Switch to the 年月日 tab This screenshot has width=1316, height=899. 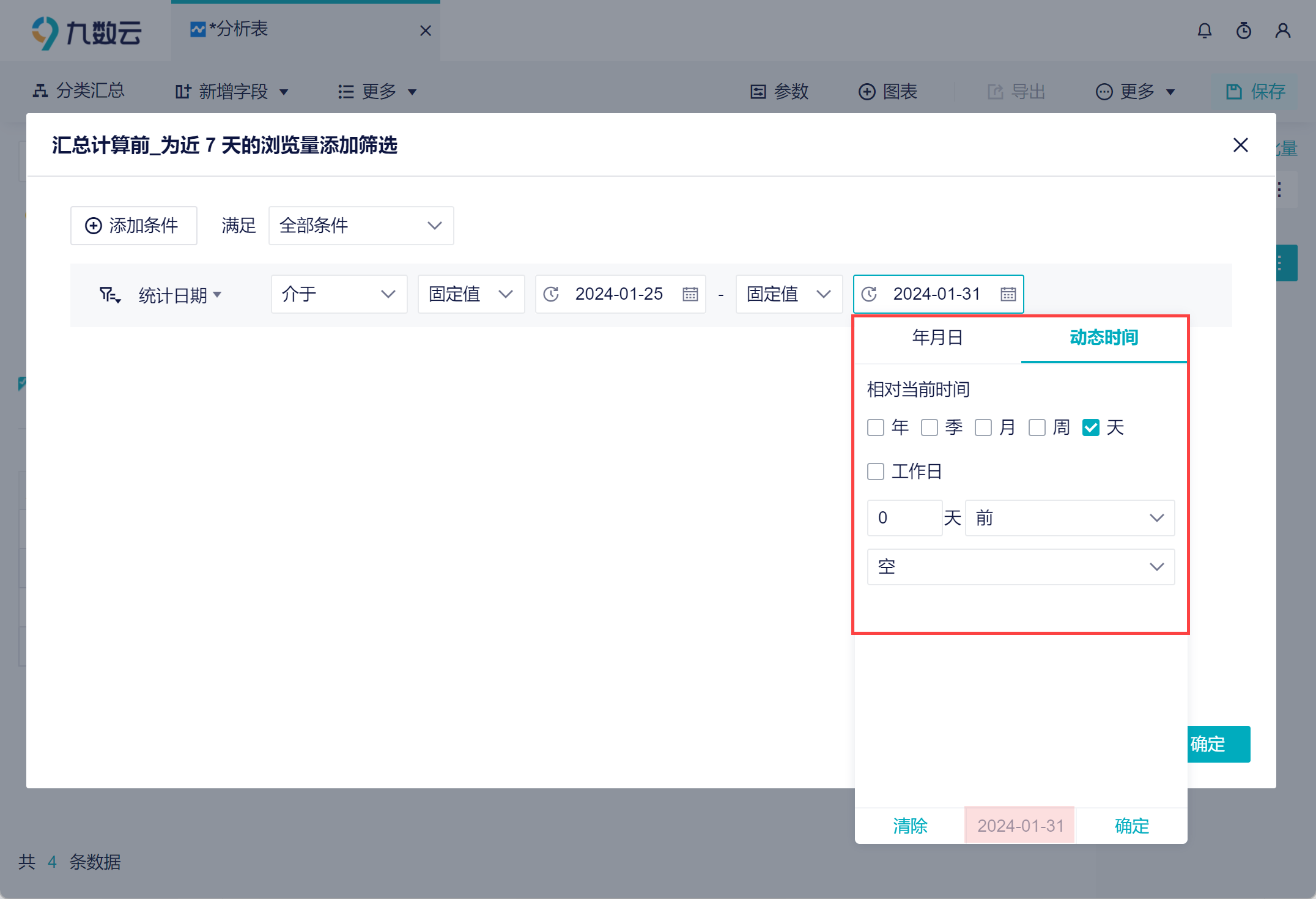(x=937, y=338)
